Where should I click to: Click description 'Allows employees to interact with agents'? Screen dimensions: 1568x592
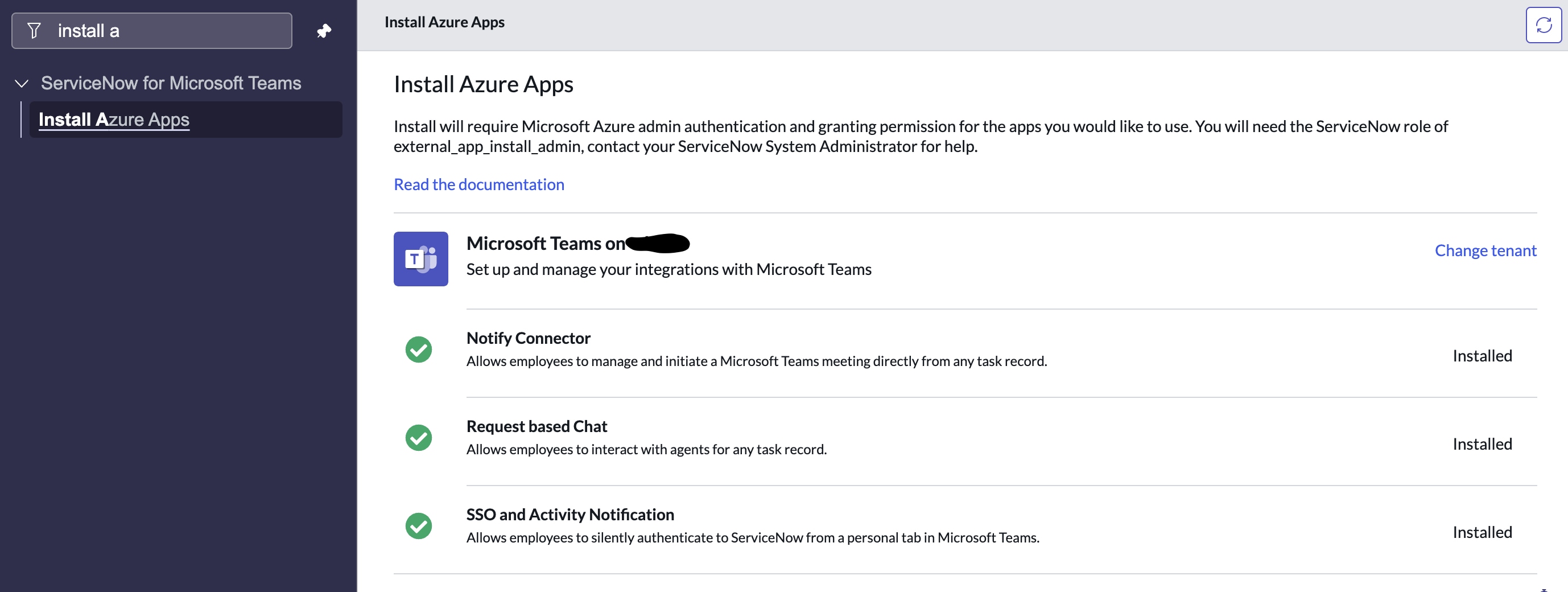[646, 450]
